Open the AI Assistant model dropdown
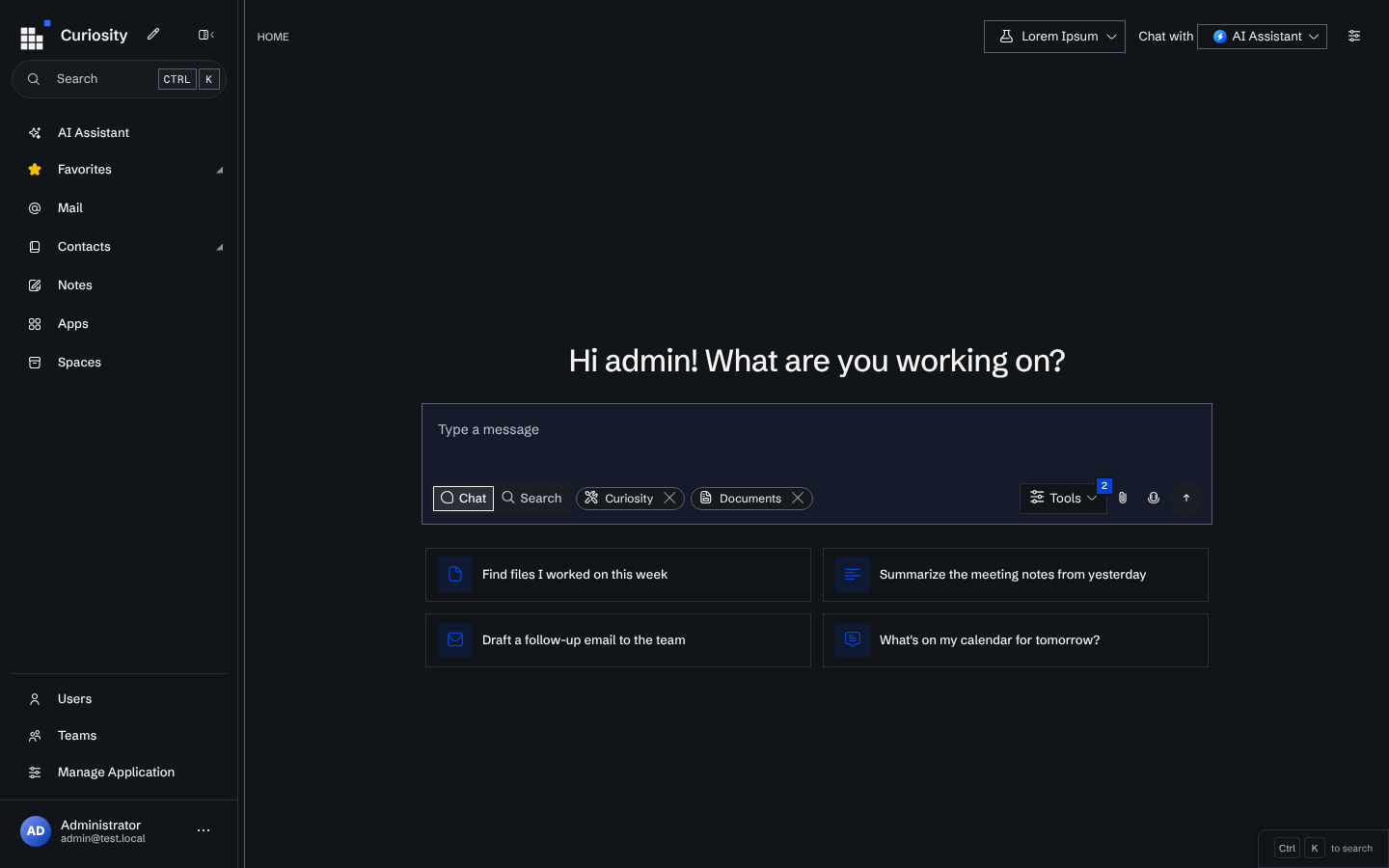 pyautogui.click(x=1262, y=37)
